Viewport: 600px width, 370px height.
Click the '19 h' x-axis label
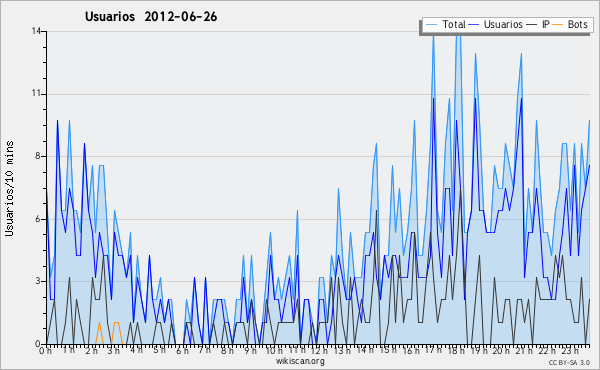479,350
